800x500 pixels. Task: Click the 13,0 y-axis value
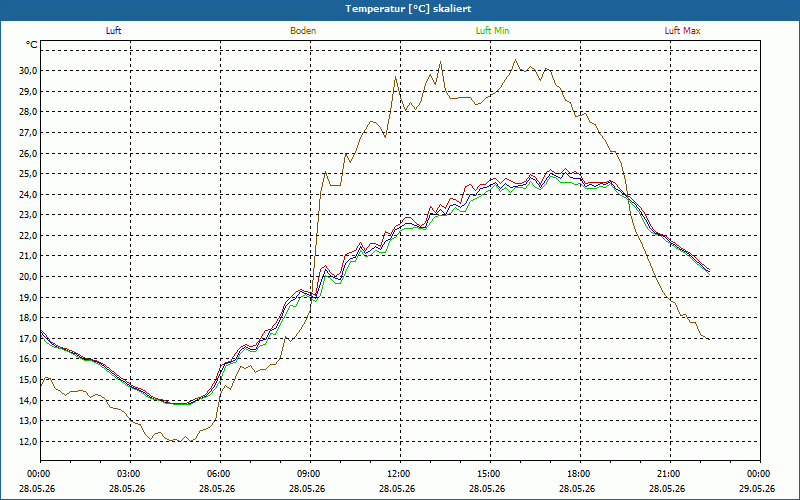29,420
